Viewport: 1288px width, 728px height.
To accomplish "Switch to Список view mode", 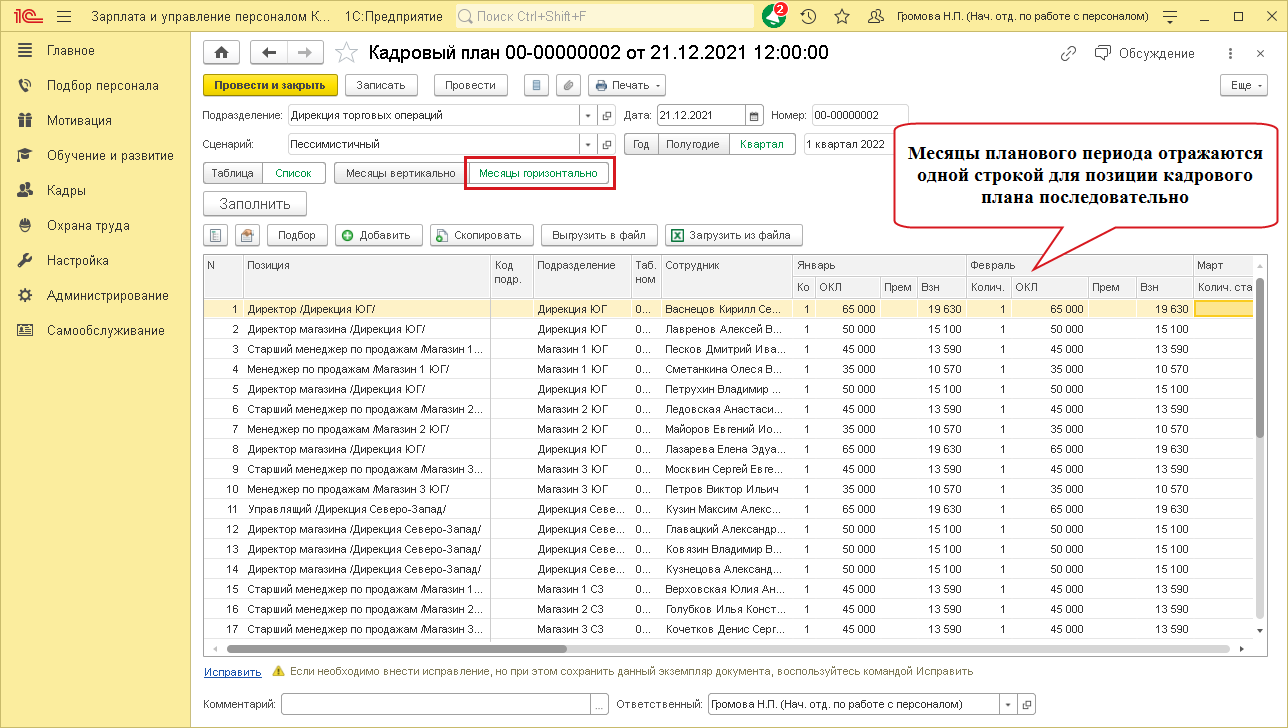I will 293,173.
